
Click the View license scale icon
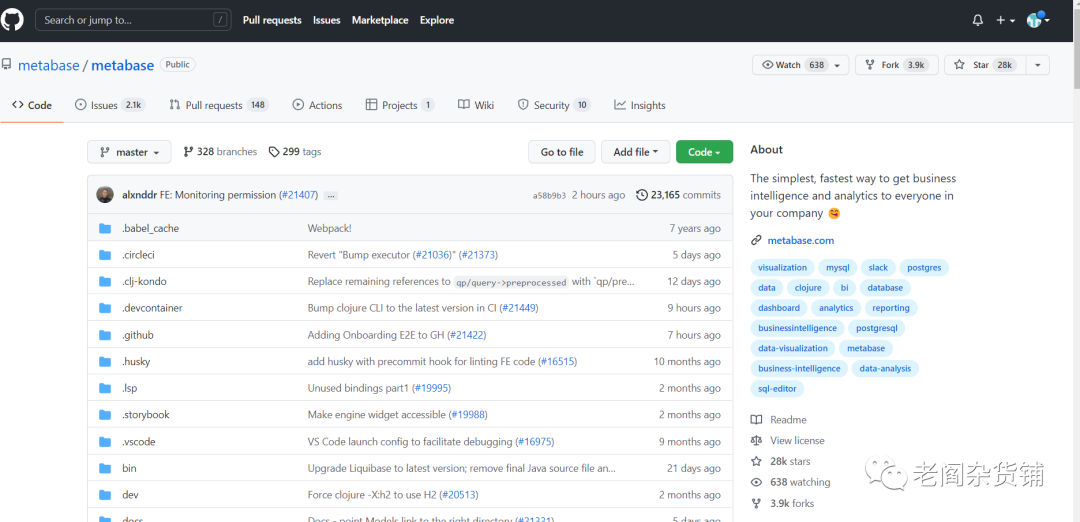point(756,440)
